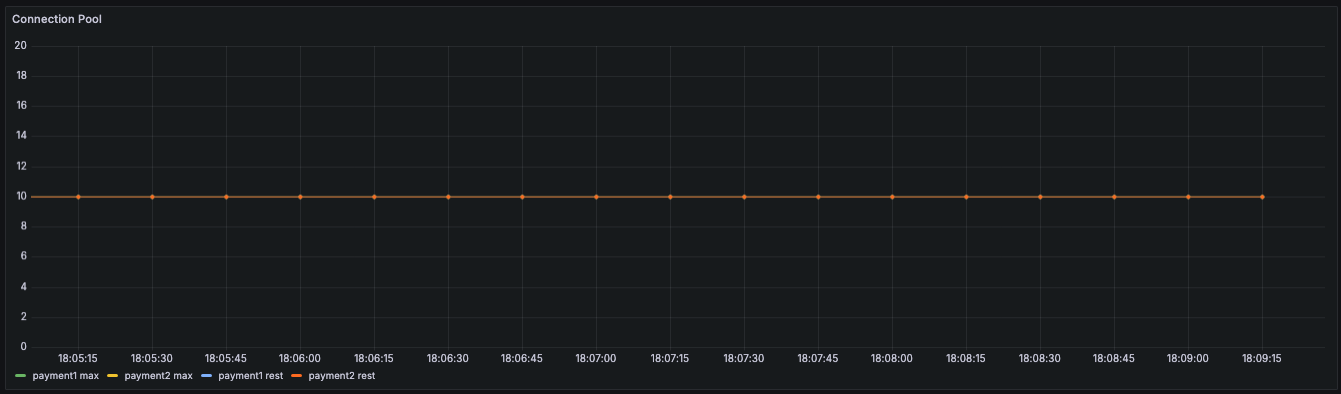Select the data point at 18:07:15
The image size is (1341, 394).
click(670, 197)
